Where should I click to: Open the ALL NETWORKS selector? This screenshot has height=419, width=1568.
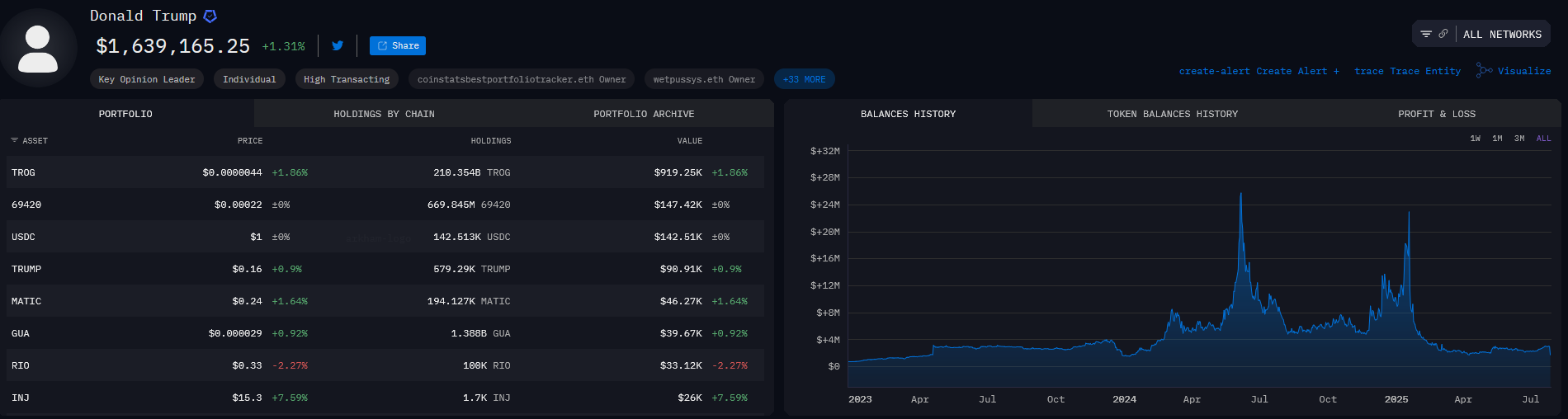pos(1502,34)
